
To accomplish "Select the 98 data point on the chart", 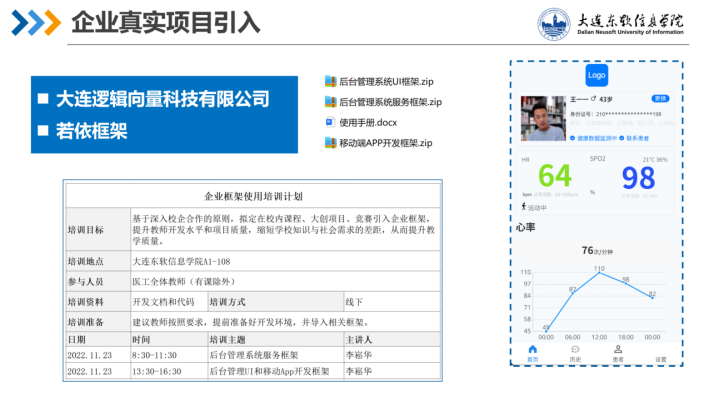I will (625, 283).
